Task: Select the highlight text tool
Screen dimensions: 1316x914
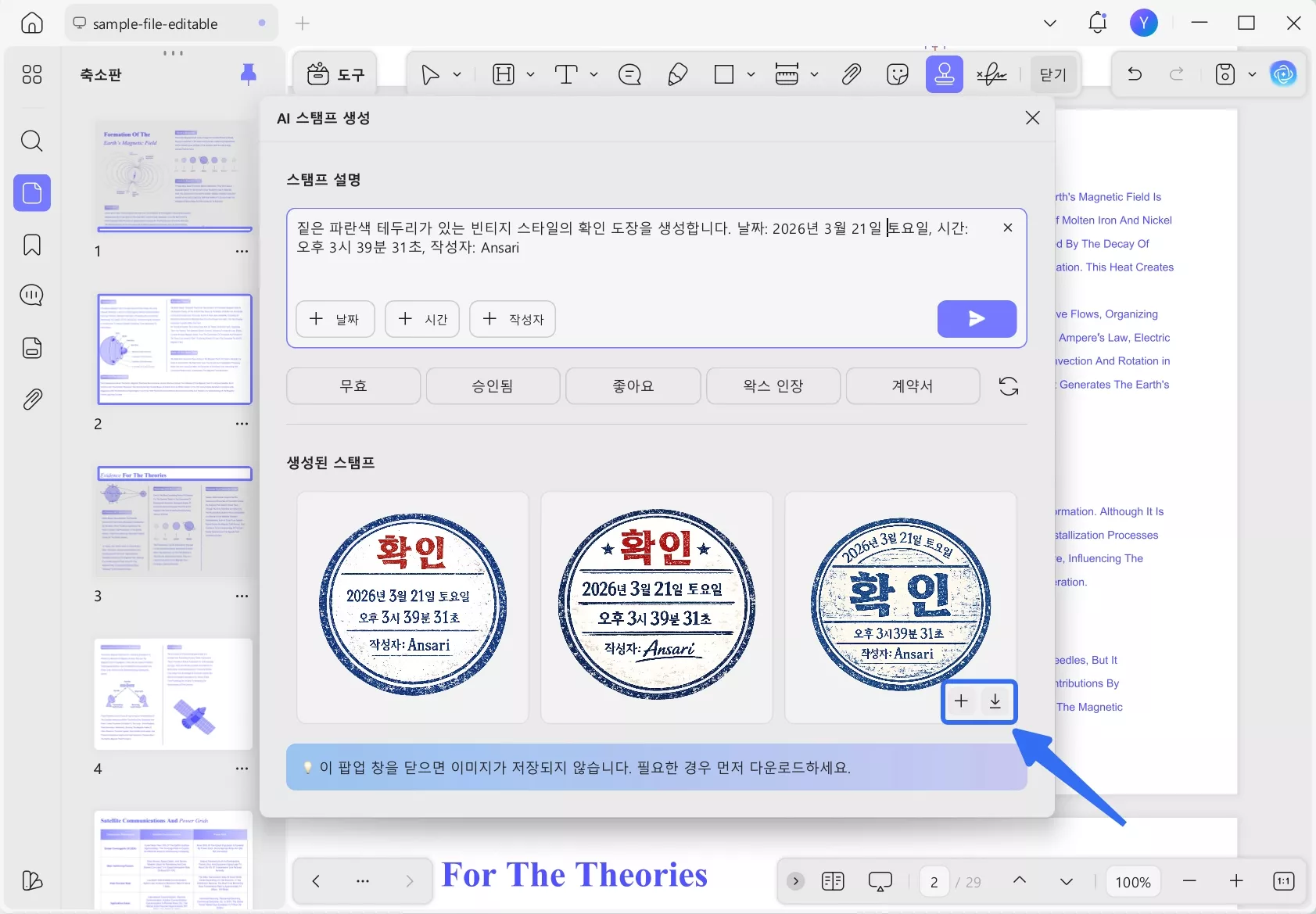Action: 504,74
